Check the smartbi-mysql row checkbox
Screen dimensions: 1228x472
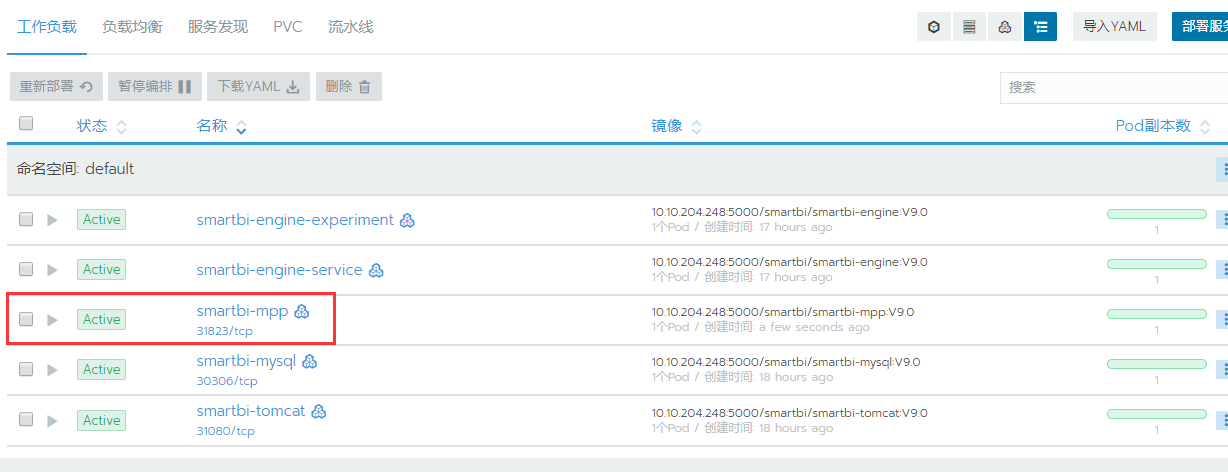tap(26, 369)
